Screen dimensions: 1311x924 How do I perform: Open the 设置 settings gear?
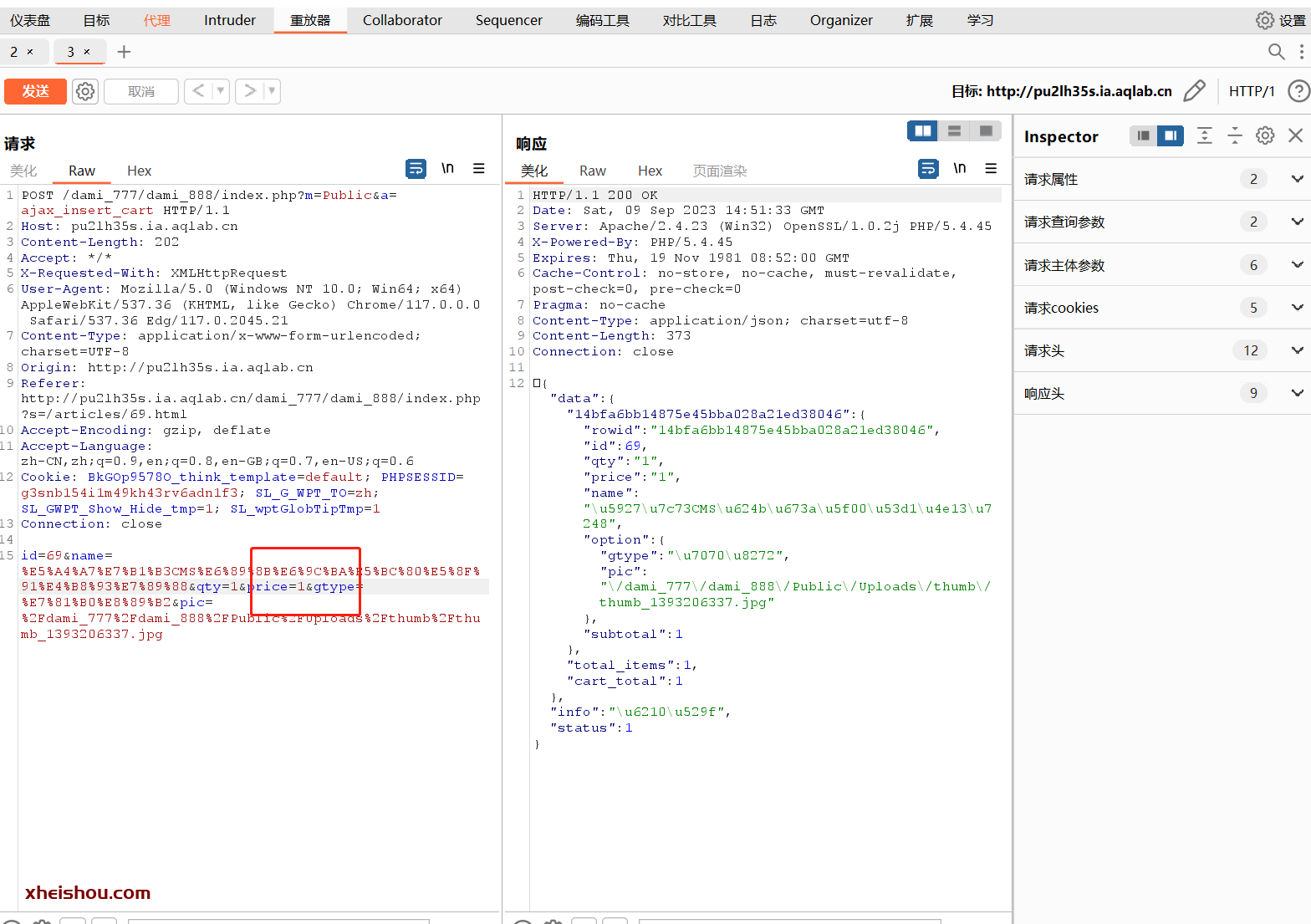(x=1281, y=20)
